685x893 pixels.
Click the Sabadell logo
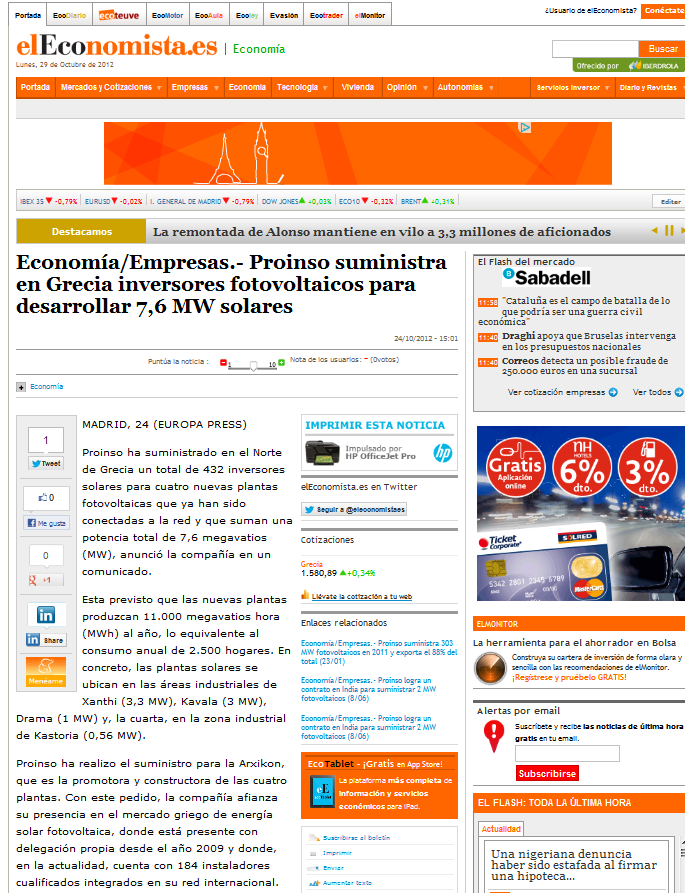click(x=546, y=277)
